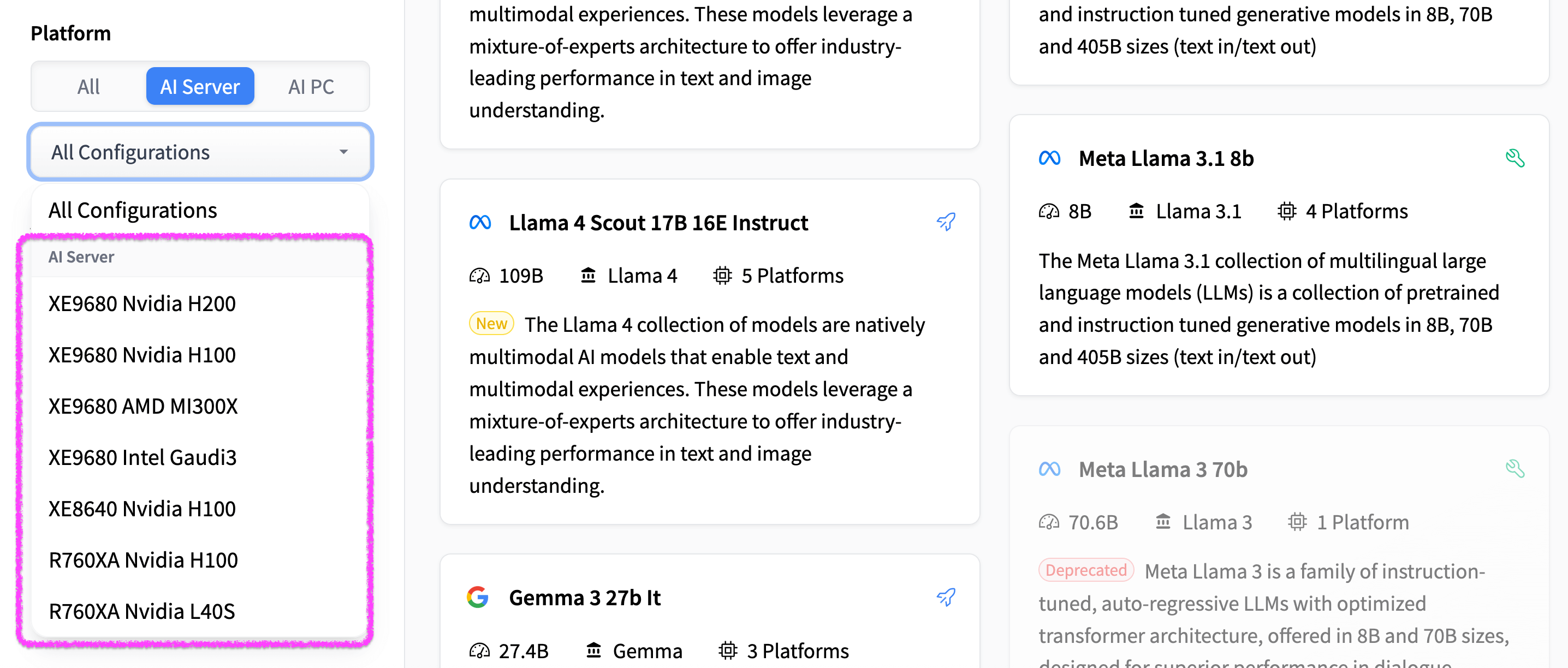Switch platform filter to All
Image resolution: width=1568 pixels, height=668 pixels.
click(x=88, y=86)
